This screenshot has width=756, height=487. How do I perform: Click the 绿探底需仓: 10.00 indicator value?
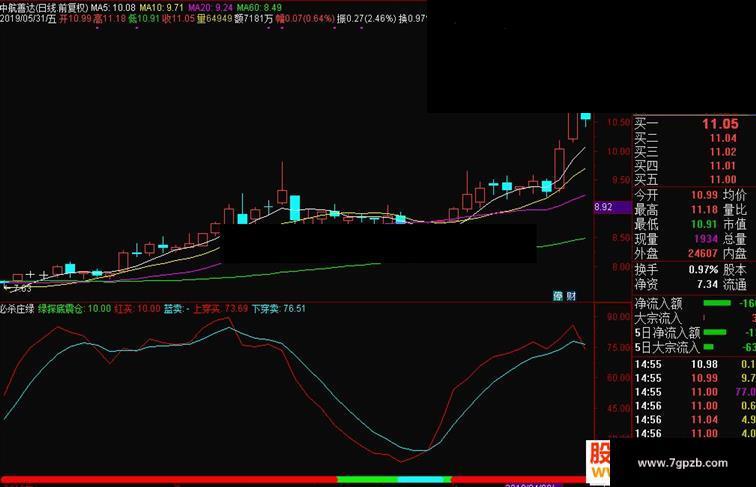(74, 309)
